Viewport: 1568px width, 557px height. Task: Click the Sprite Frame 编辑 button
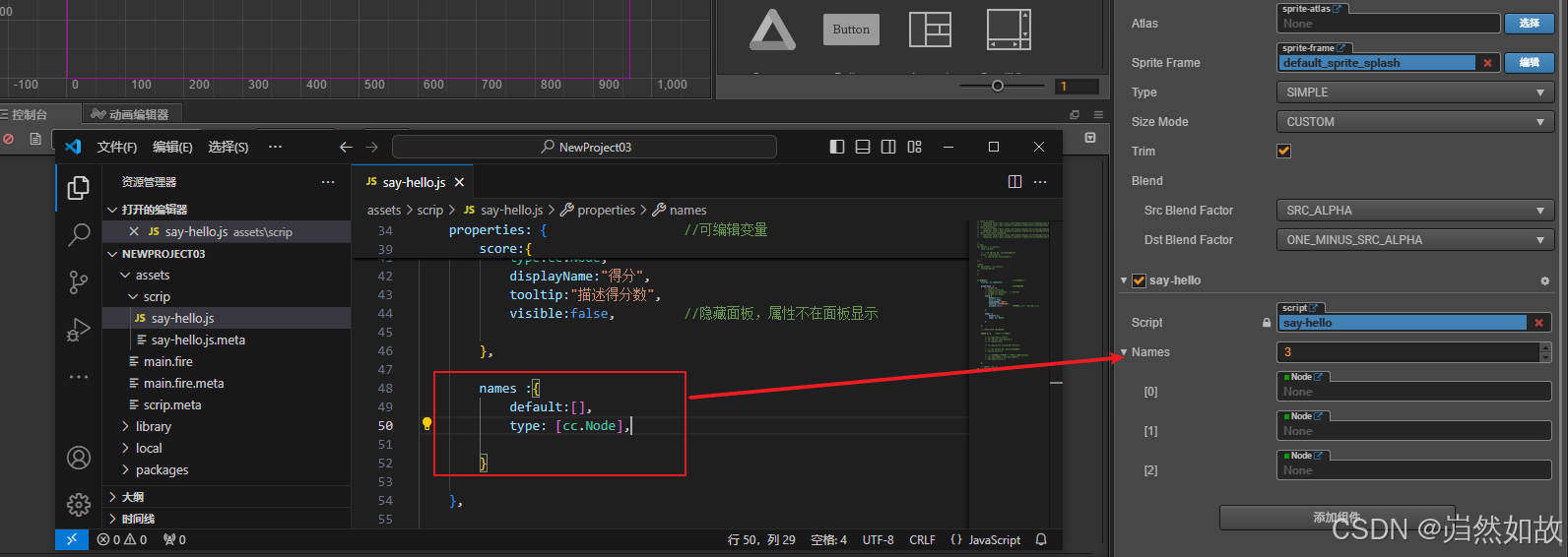(x=1530, y=63)
